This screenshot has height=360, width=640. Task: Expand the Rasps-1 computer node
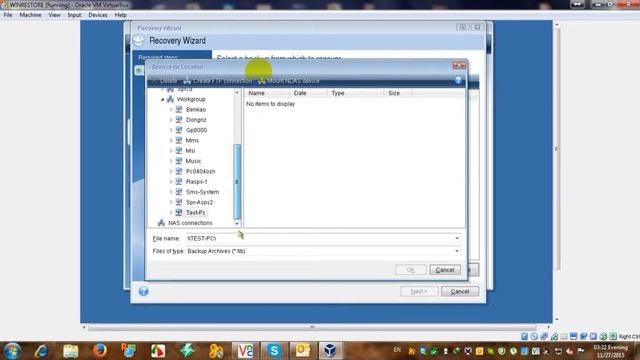pyautogui.click(x=171, y=182)
